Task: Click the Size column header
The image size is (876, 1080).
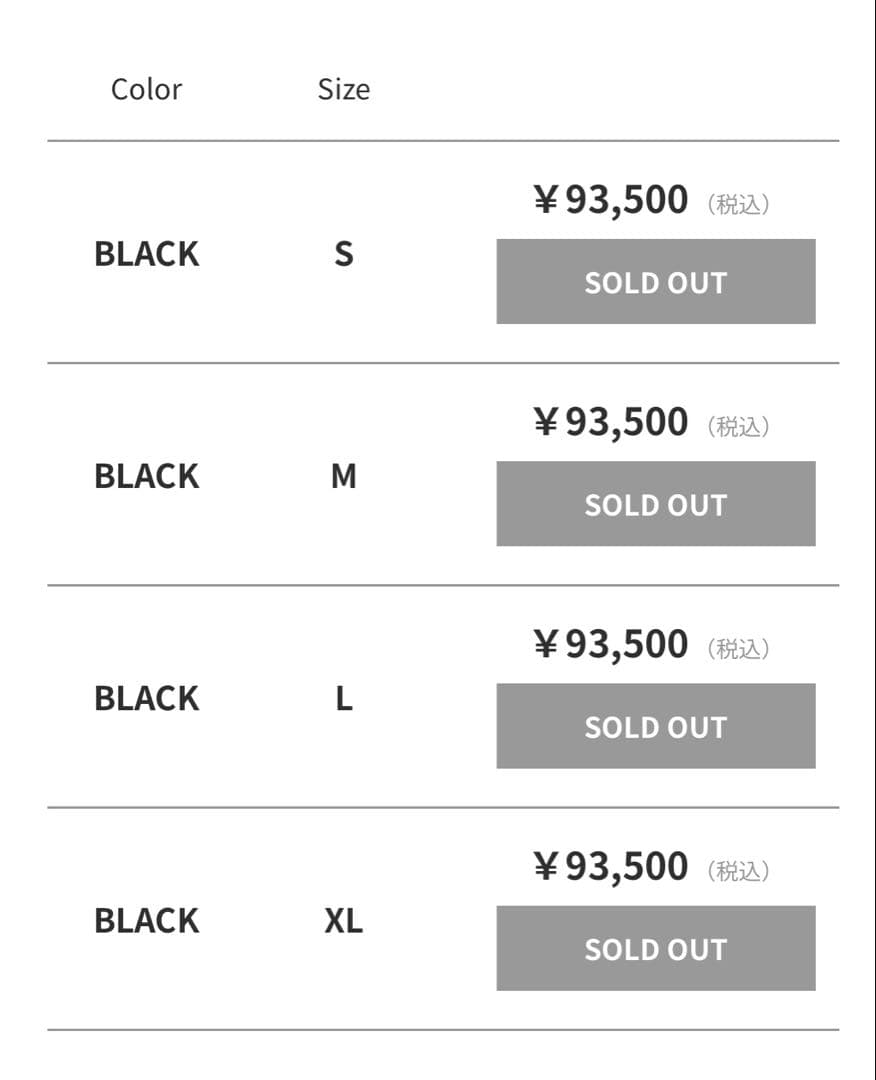Action: pyautogui.click(x=343, y=89)
